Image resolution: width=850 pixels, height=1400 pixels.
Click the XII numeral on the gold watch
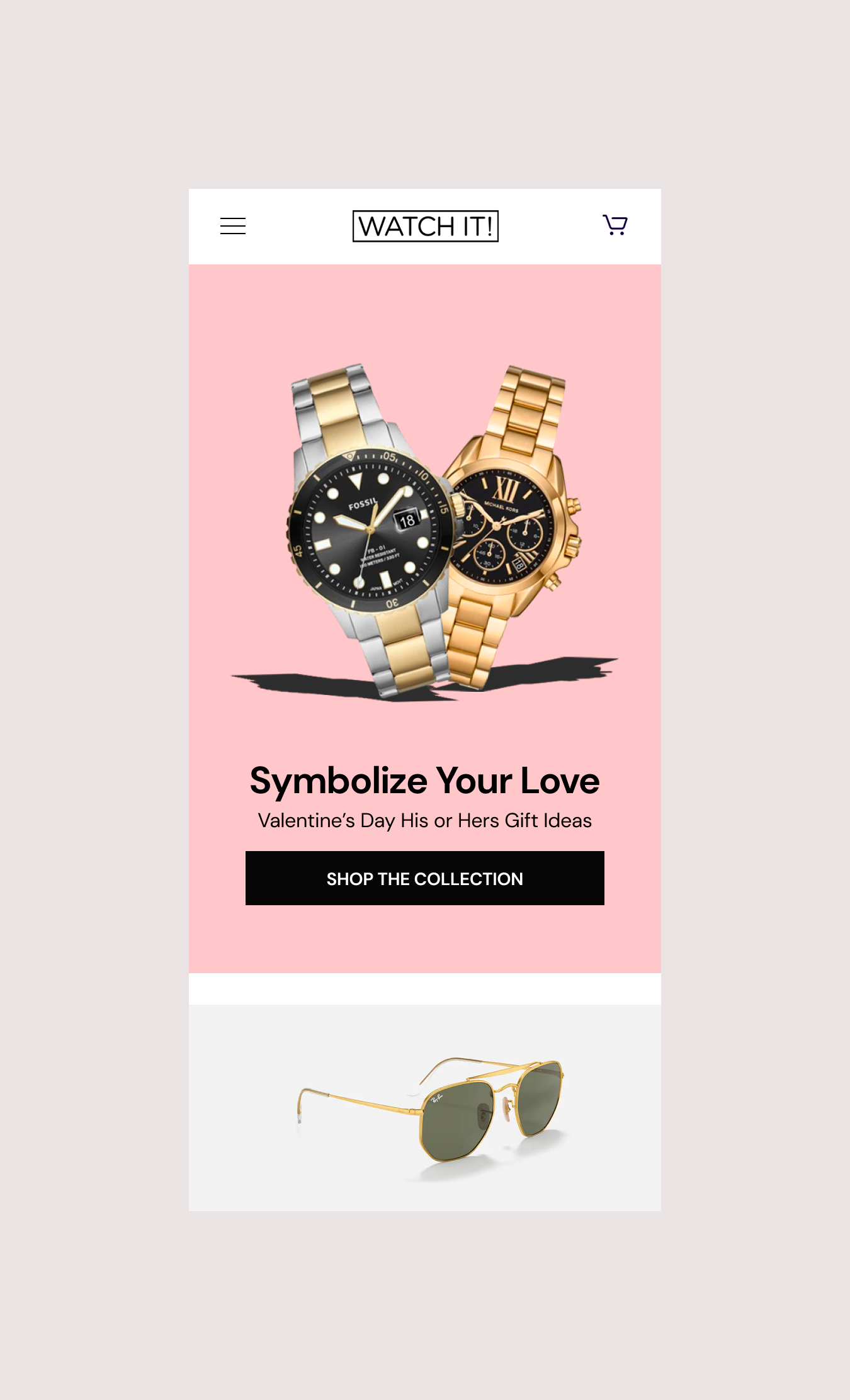[506, 488]
